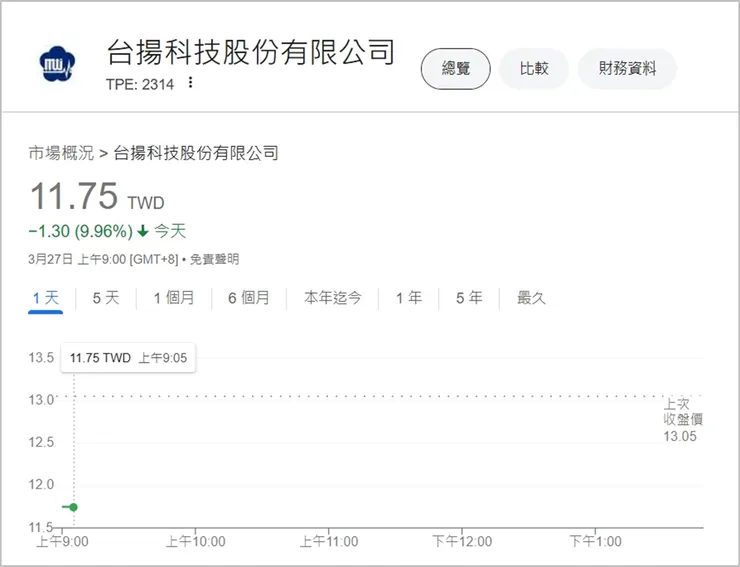Click the 下午1:00 axis label
Screen dimensions: 740x567
(x=595, y=541)
